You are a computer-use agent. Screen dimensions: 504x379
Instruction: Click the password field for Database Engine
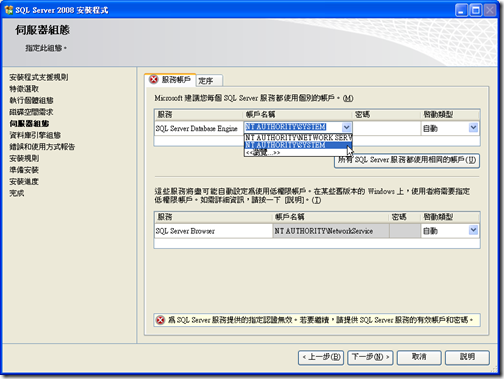pos(386,128)
